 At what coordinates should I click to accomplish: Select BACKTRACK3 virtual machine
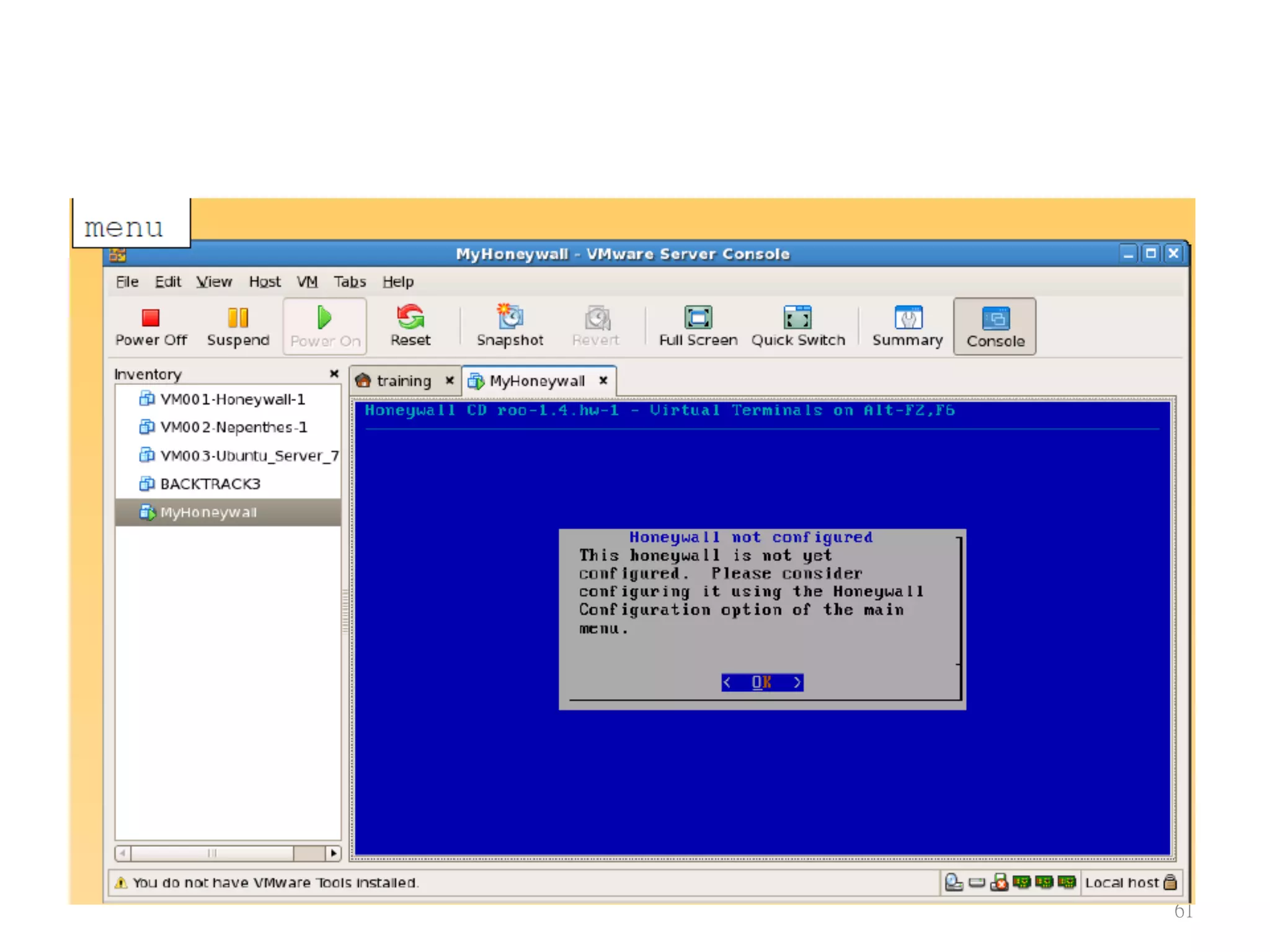pos(210,484)
